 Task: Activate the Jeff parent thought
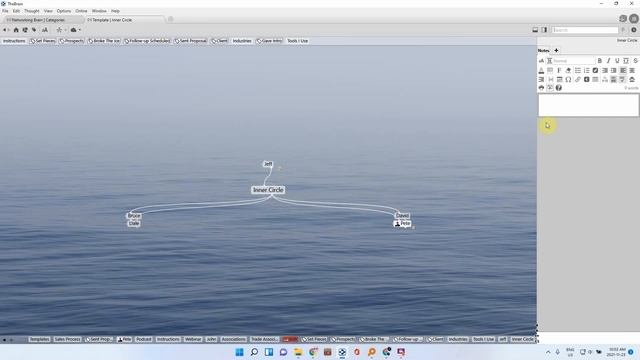[268, 164]
